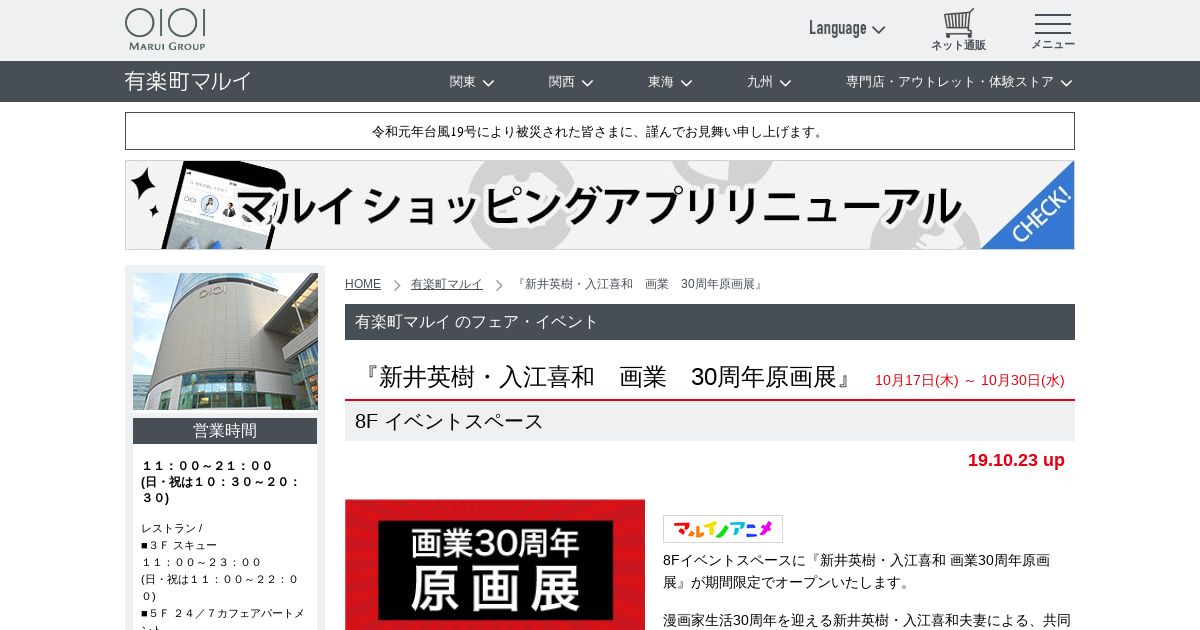The height and width of the screenshot is (630, 1200).
Task: Click the 19.10.23 up update date
Action: click(x=1016, y=460)
